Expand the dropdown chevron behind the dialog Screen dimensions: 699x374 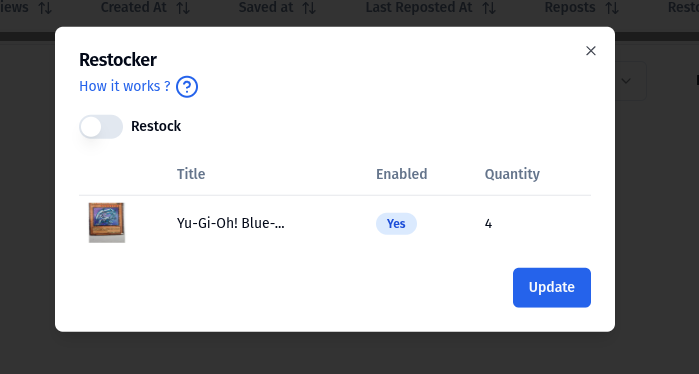coord(626,81)
